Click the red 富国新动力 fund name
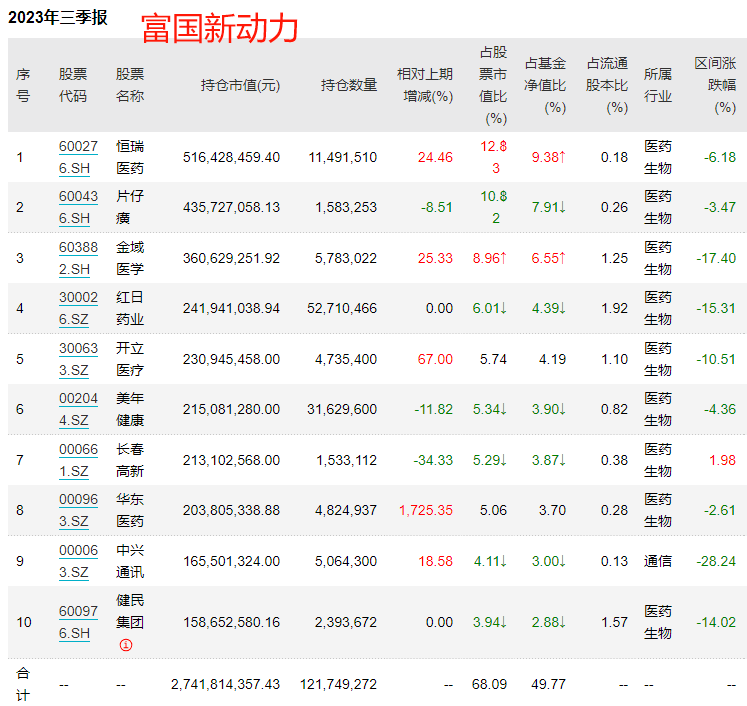This screenshot has width=747, height=706. tap(220, 29)
